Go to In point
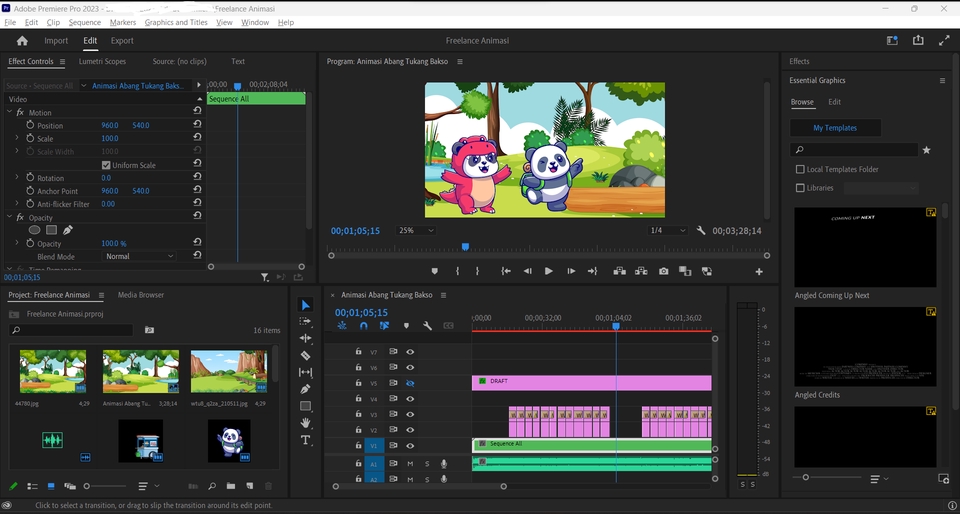The image size is (960, 514). [x=506, y=271]
